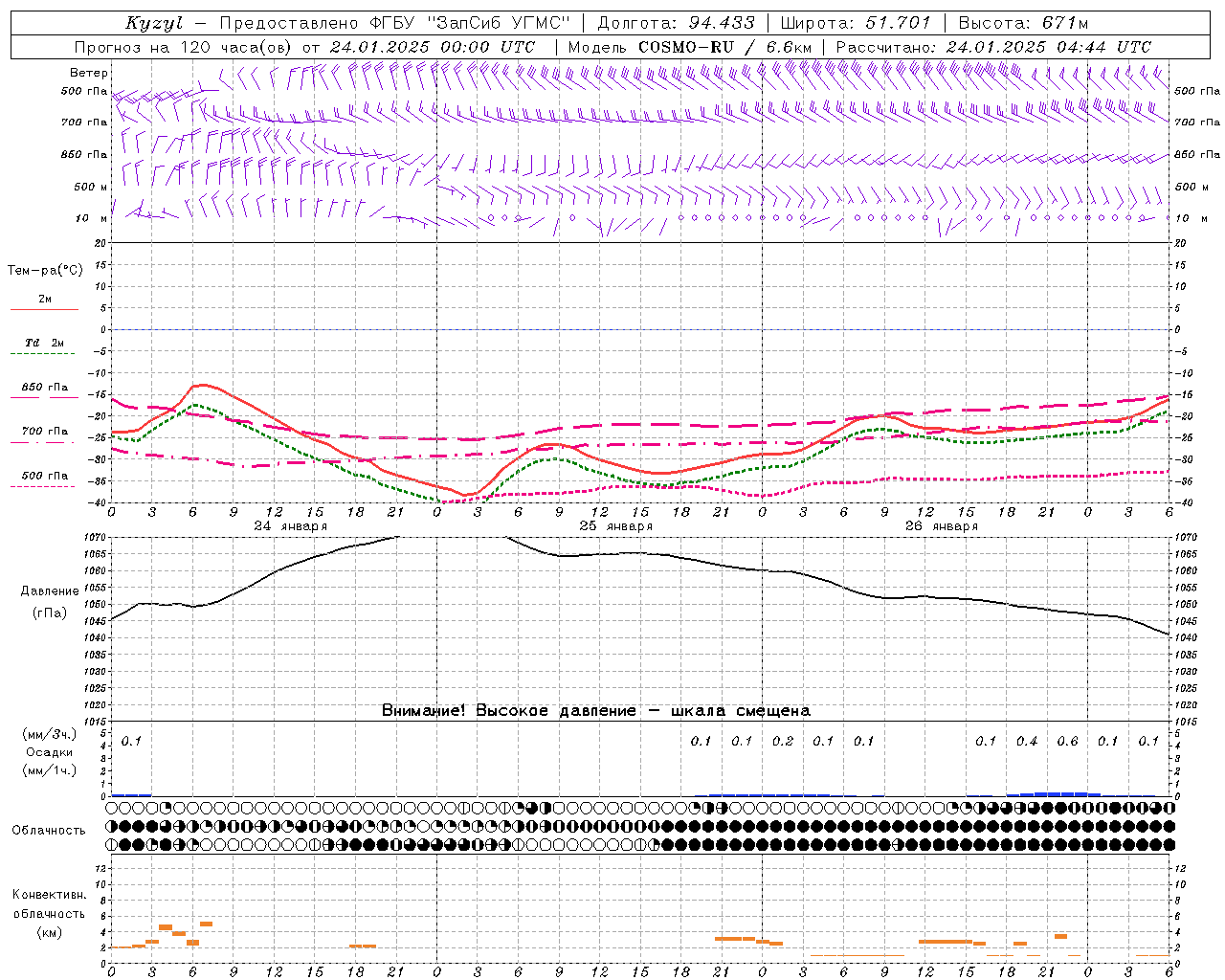Image resolution: width=1225 pixels, height=980 pixels.
Task: Click the 24 января date label
Action: coord(290,526)
